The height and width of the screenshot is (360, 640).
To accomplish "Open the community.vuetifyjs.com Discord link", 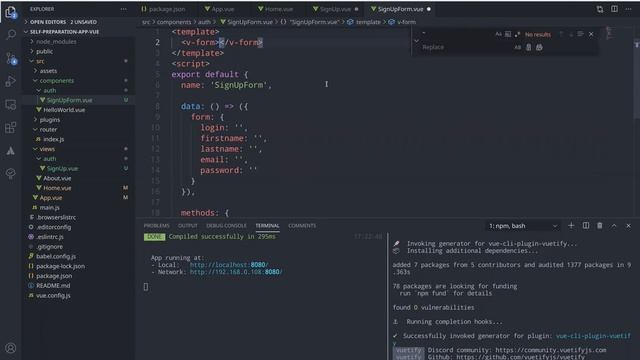I will [x=551, y=350].
